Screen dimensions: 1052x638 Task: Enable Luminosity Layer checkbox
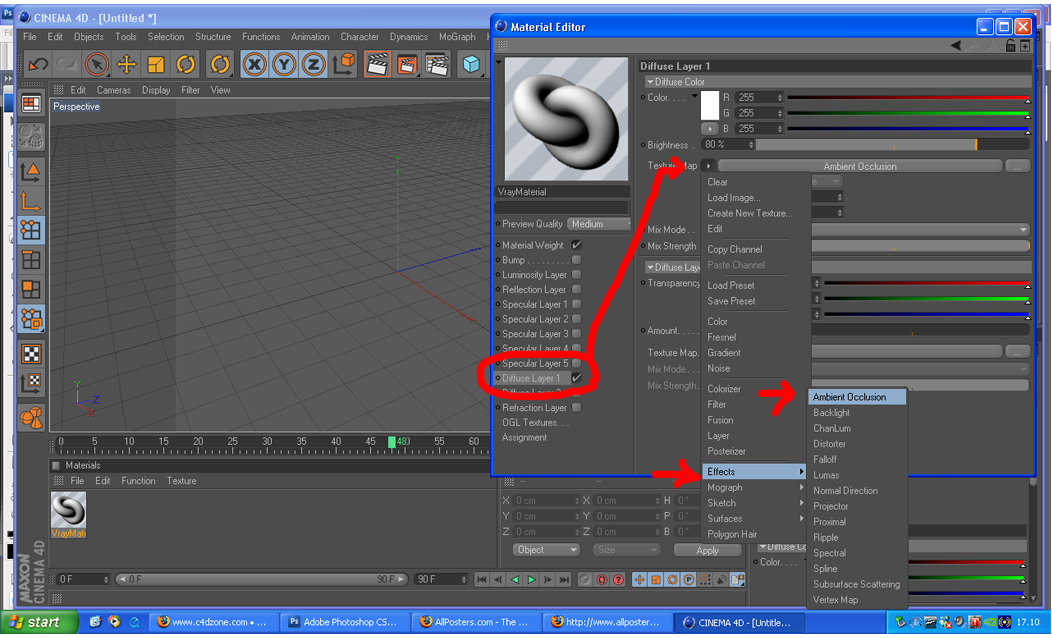click(x=576, y=274)
